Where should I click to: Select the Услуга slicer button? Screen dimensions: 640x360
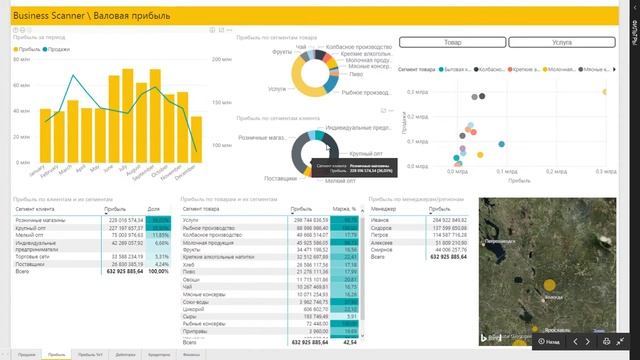click(x=562, y=42)
